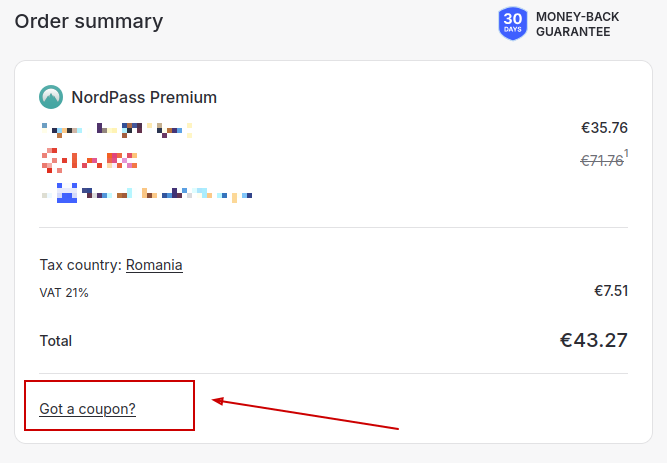This screenshot has height=463, width=667.
Task: Click the VAT 21% label
Action: (x=64, y=293)
